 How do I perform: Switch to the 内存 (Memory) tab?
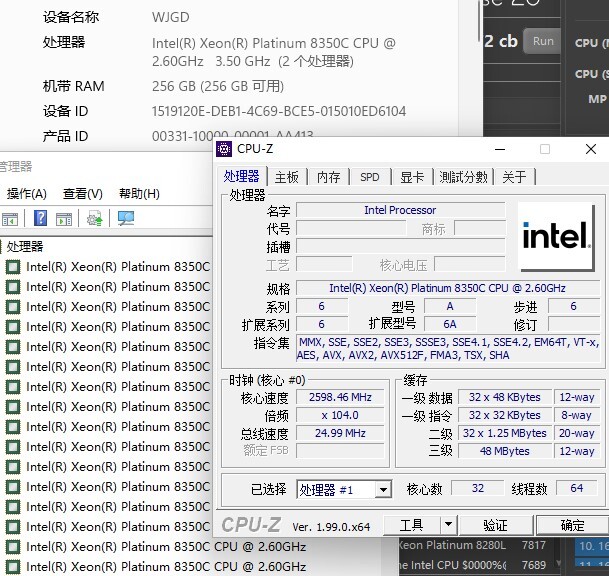coord(328,177)
